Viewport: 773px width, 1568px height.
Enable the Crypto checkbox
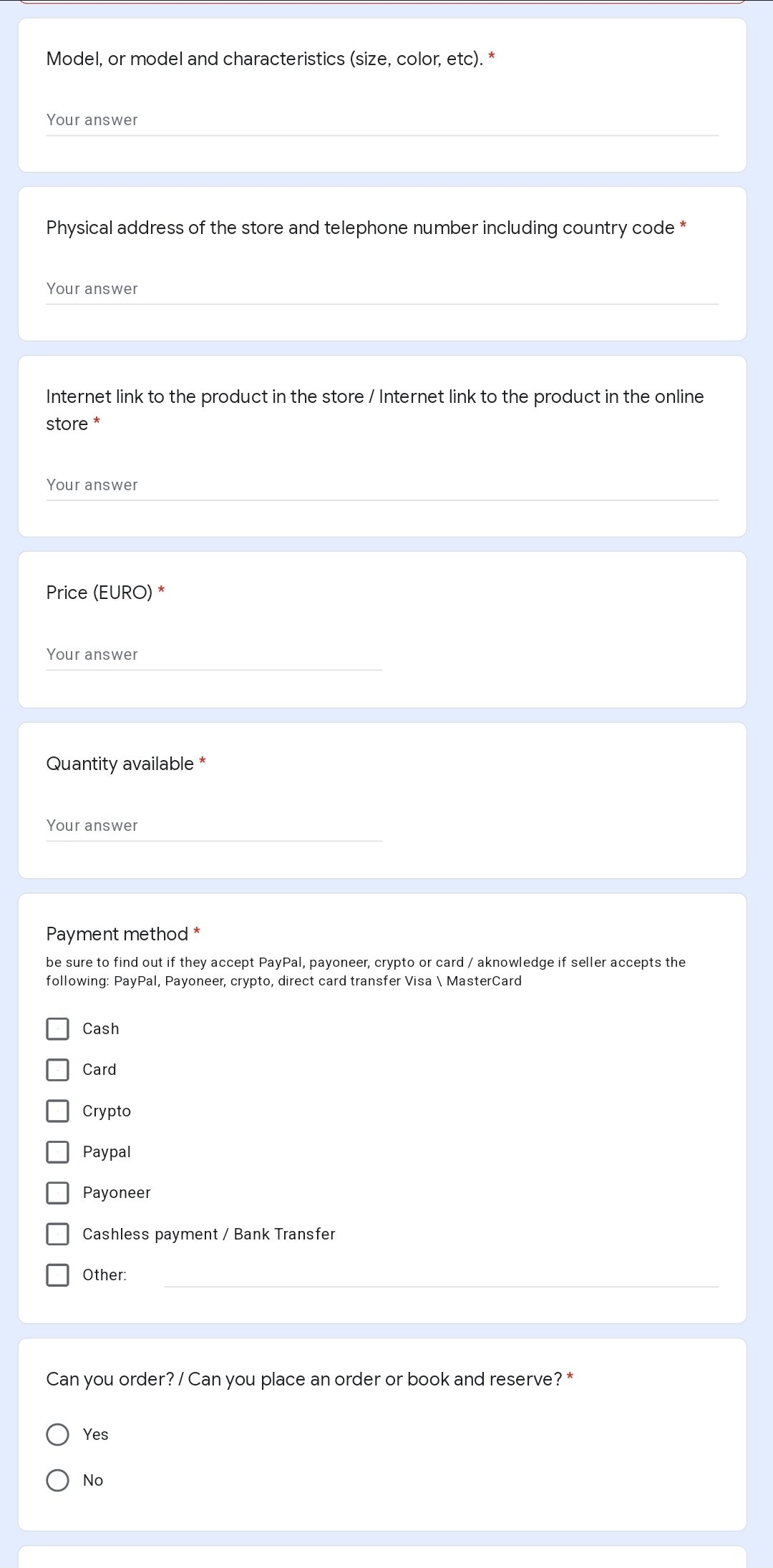(x=57, y=1111)
